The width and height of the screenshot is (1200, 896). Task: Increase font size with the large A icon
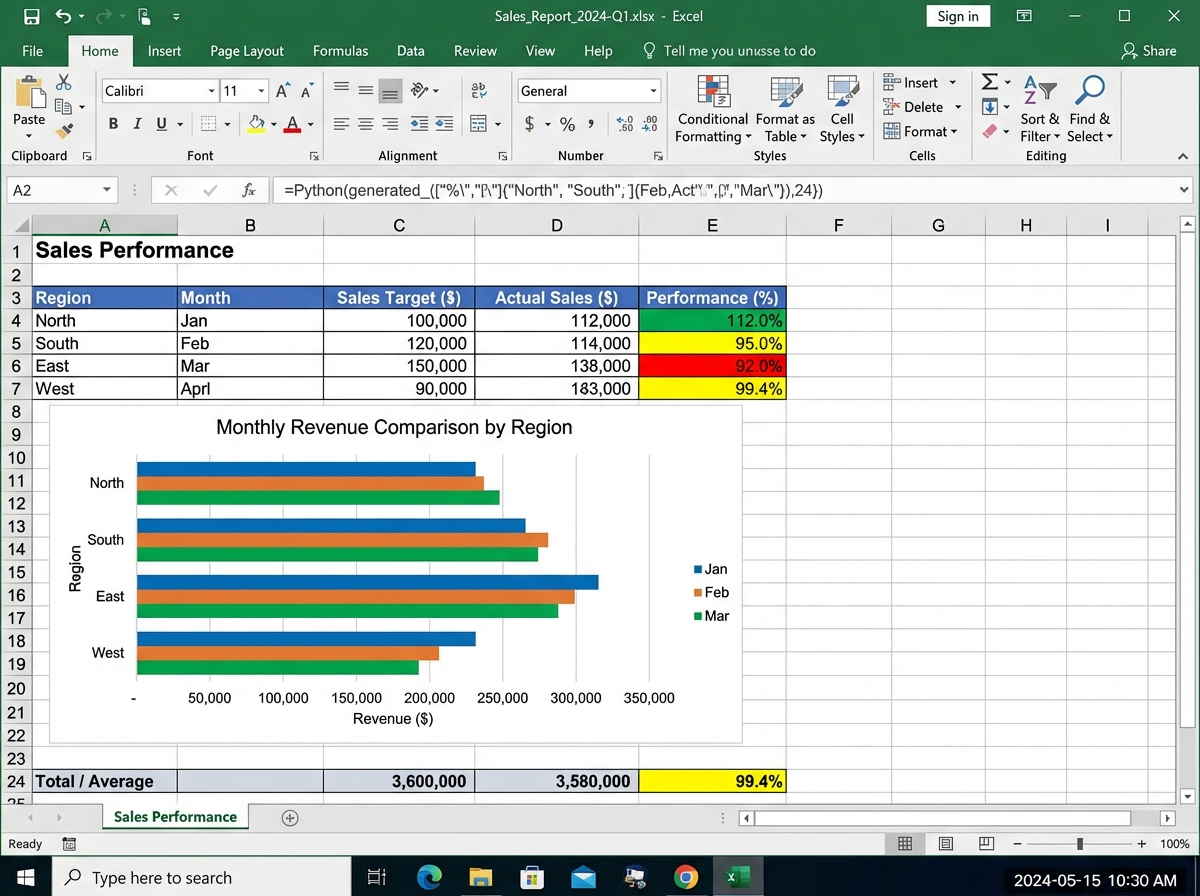[x=283, y=91]
